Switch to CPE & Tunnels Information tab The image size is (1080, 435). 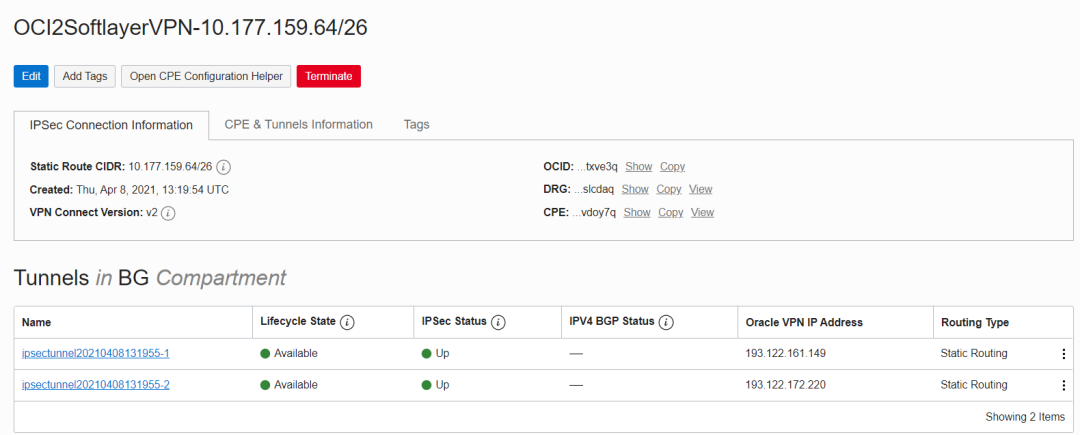click(x=298, y=125)
